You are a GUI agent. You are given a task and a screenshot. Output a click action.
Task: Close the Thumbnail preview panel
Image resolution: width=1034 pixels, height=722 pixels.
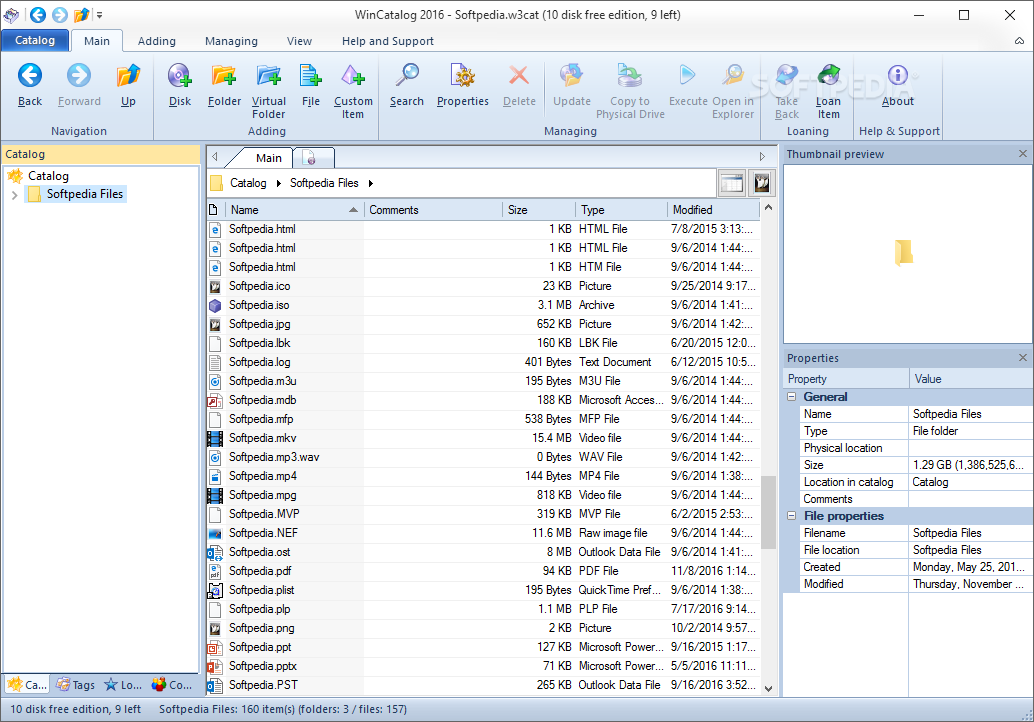click(1023, 154)
